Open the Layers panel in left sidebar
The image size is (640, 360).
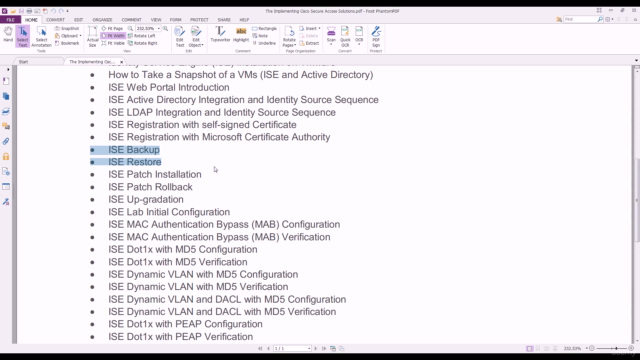coord(6,111)
